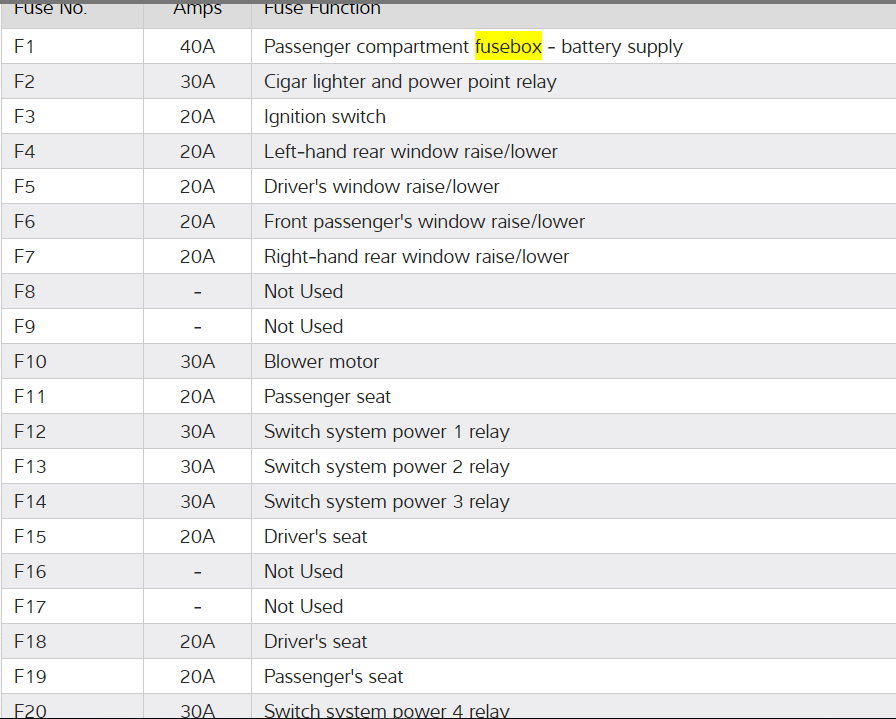The width and height of the screenshot is (896, 719).
Task: Click "Cigar lighter and power point relay" text
Action: 410,82
